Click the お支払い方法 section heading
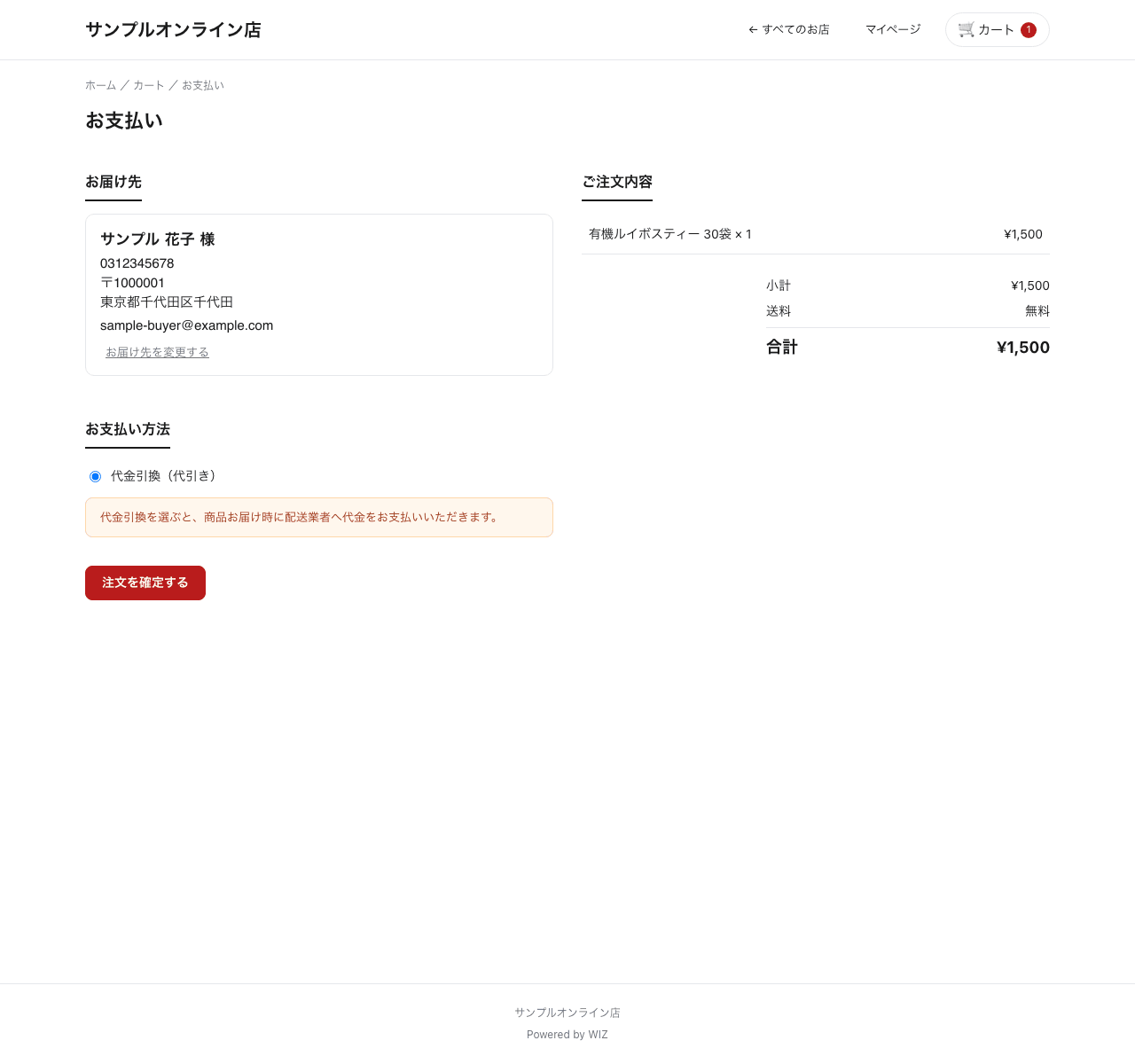 coord(128,429)
